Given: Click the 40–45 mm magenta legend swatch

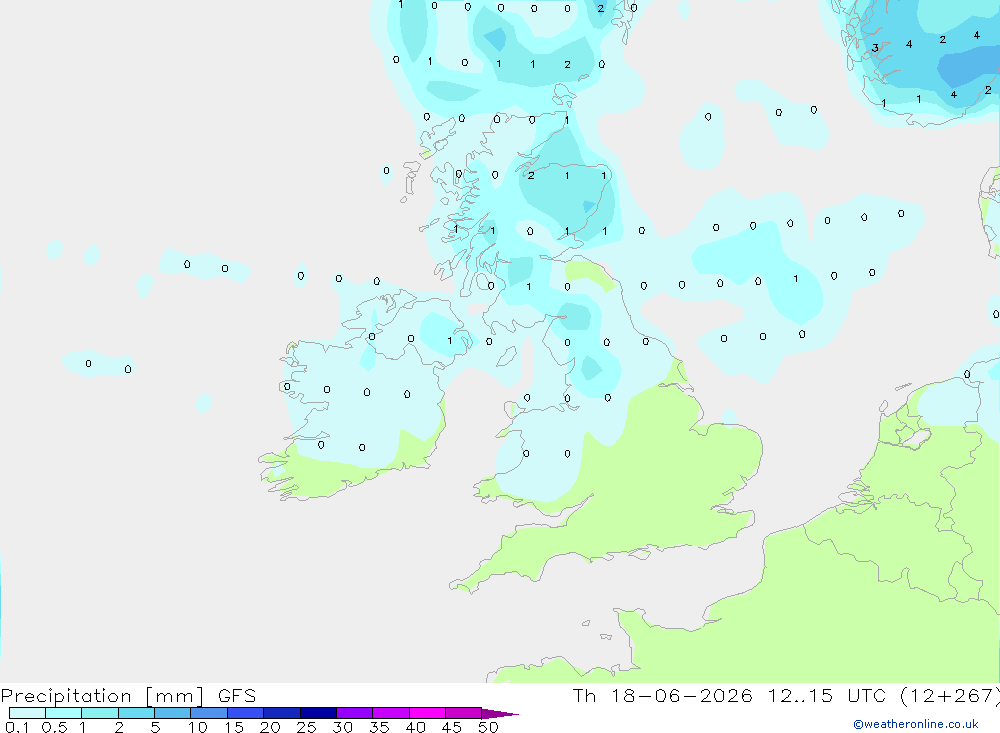Looking at the screenshot, I should click(427, 713).
